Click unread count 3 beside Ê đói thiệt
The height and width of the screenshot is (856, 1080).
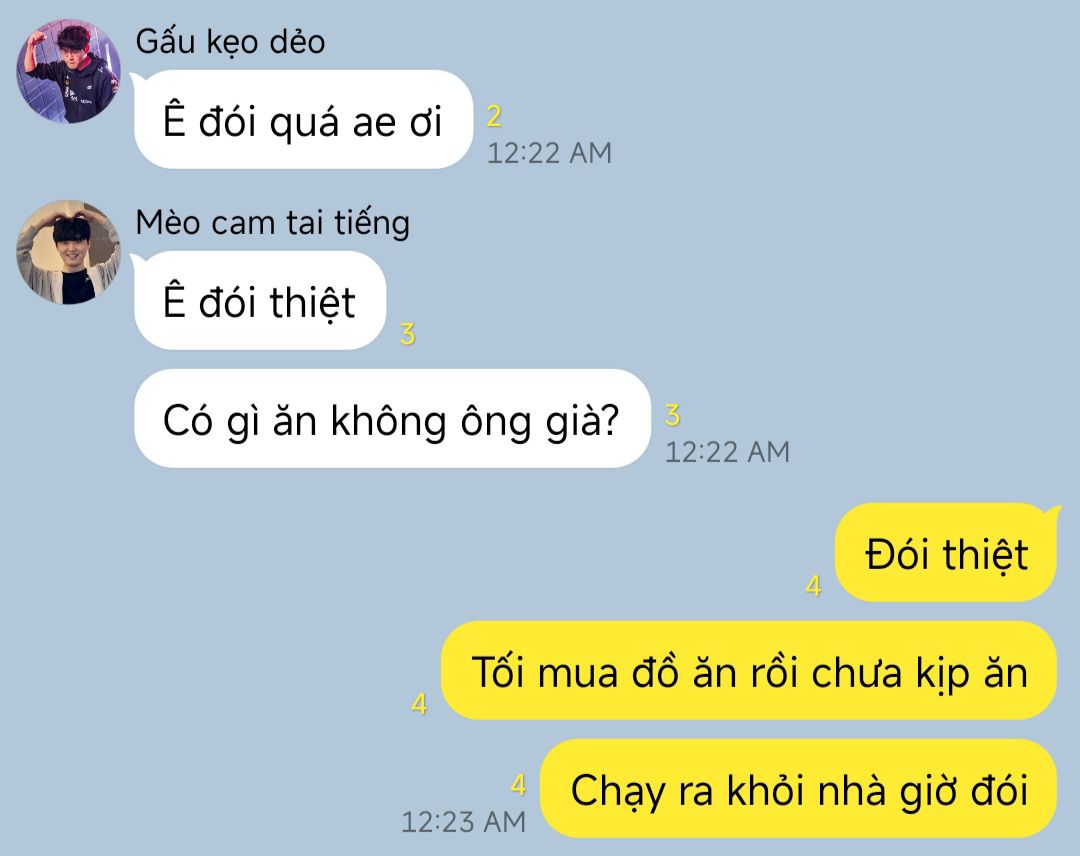pos(408,335)
